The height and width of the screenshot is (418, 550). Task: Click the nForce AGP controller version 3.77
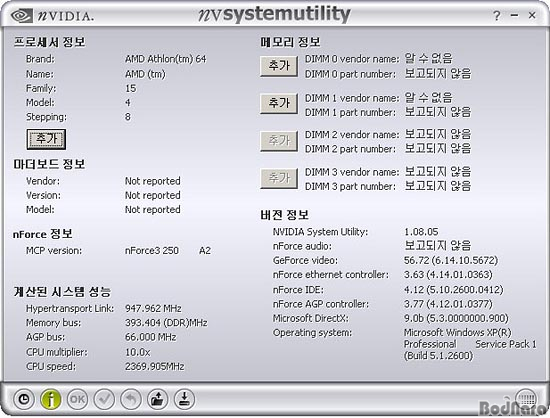click(448, 304)
